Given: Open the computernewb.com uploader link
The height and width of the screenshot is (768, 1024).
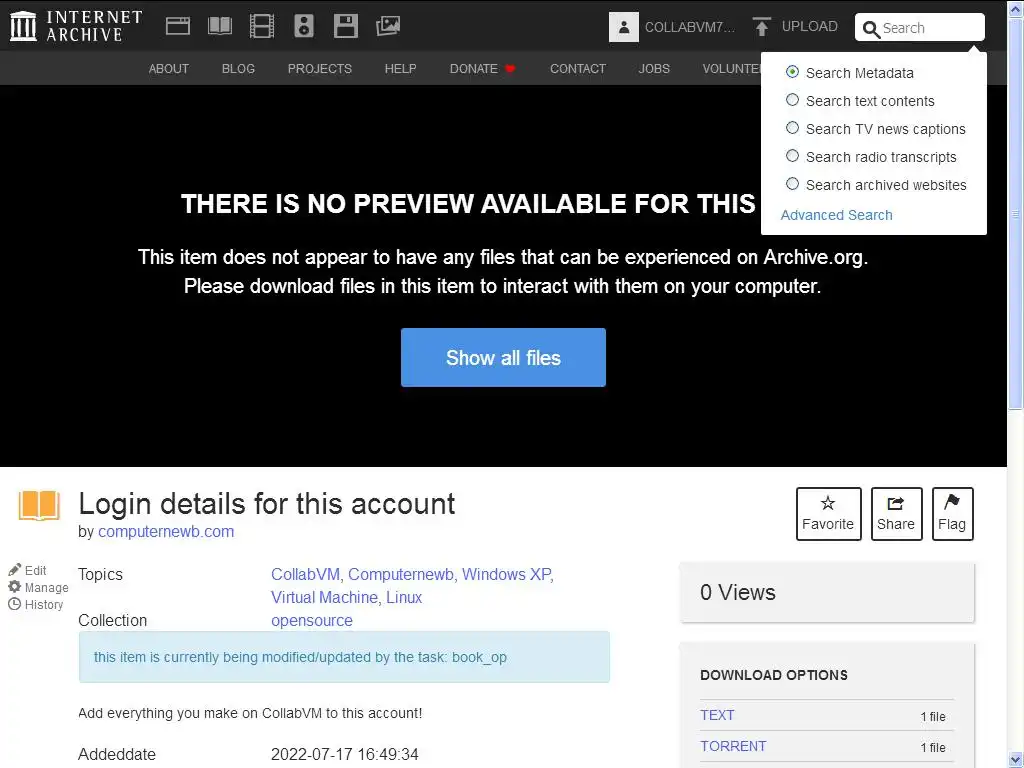Looking at the screenshot, I should point(166,532).
